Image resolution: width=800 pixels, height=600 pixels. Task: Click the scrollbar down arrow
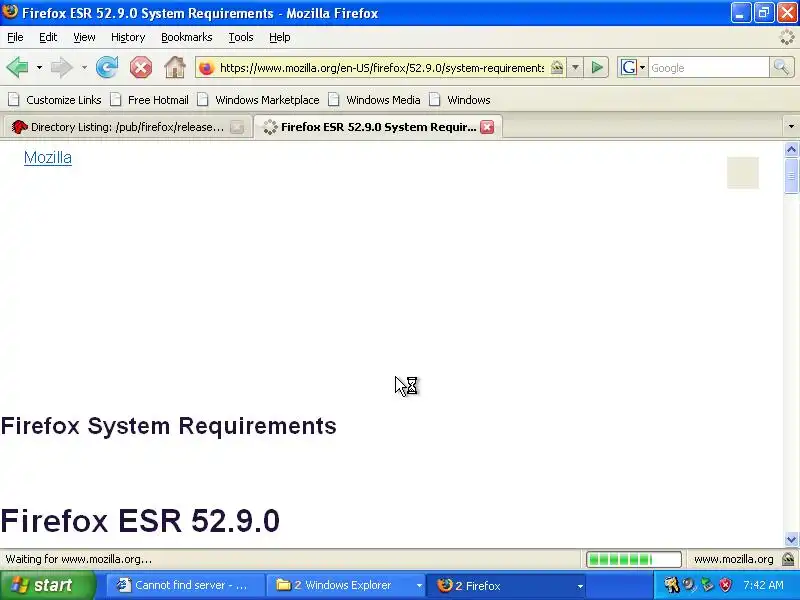(791, 539)
